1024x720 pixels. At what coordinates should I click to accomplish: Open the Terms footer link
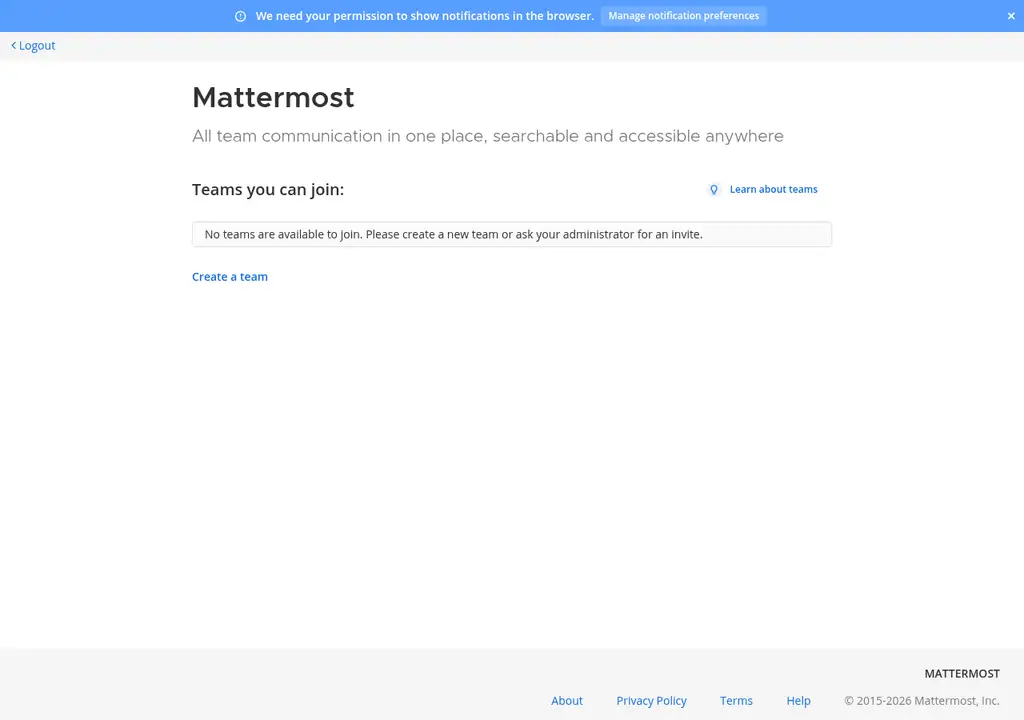736,700
